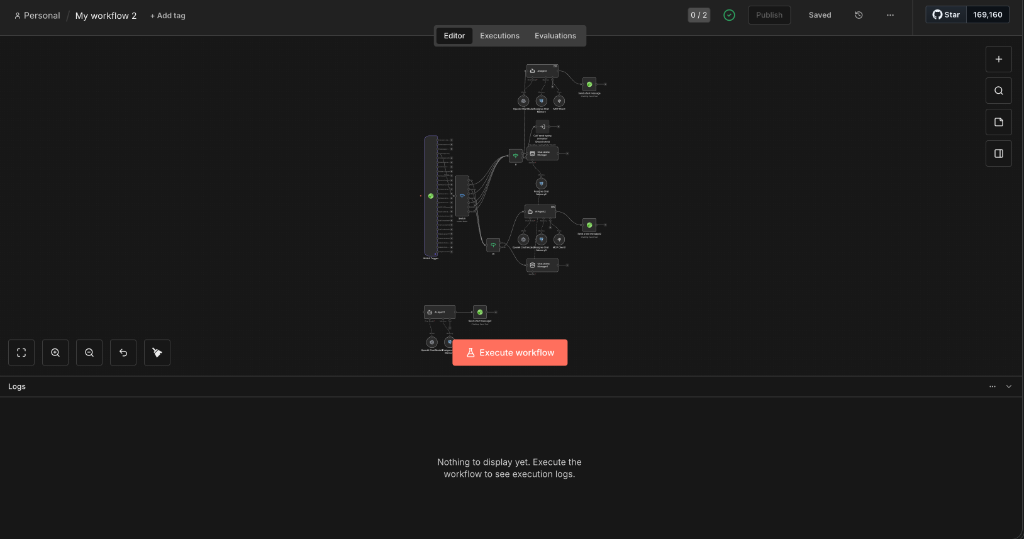The height and width of the screenshot is (539, 1024).
Task: Select the AI Agent1 node
Action: pos(540,212)
